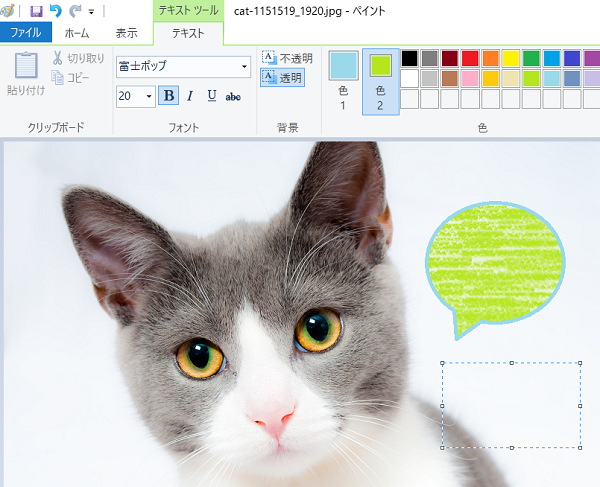Toggle Underline formatting

point(212,96)
